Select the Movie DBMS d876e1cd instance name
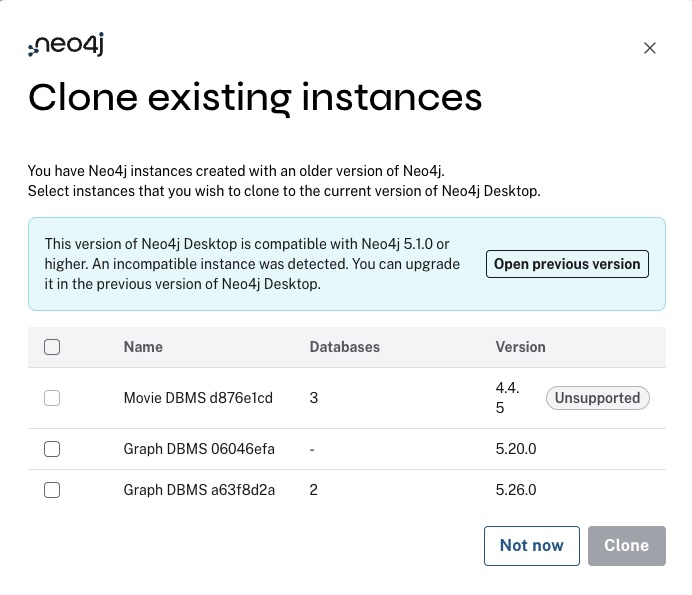 (x=198, y=398)
